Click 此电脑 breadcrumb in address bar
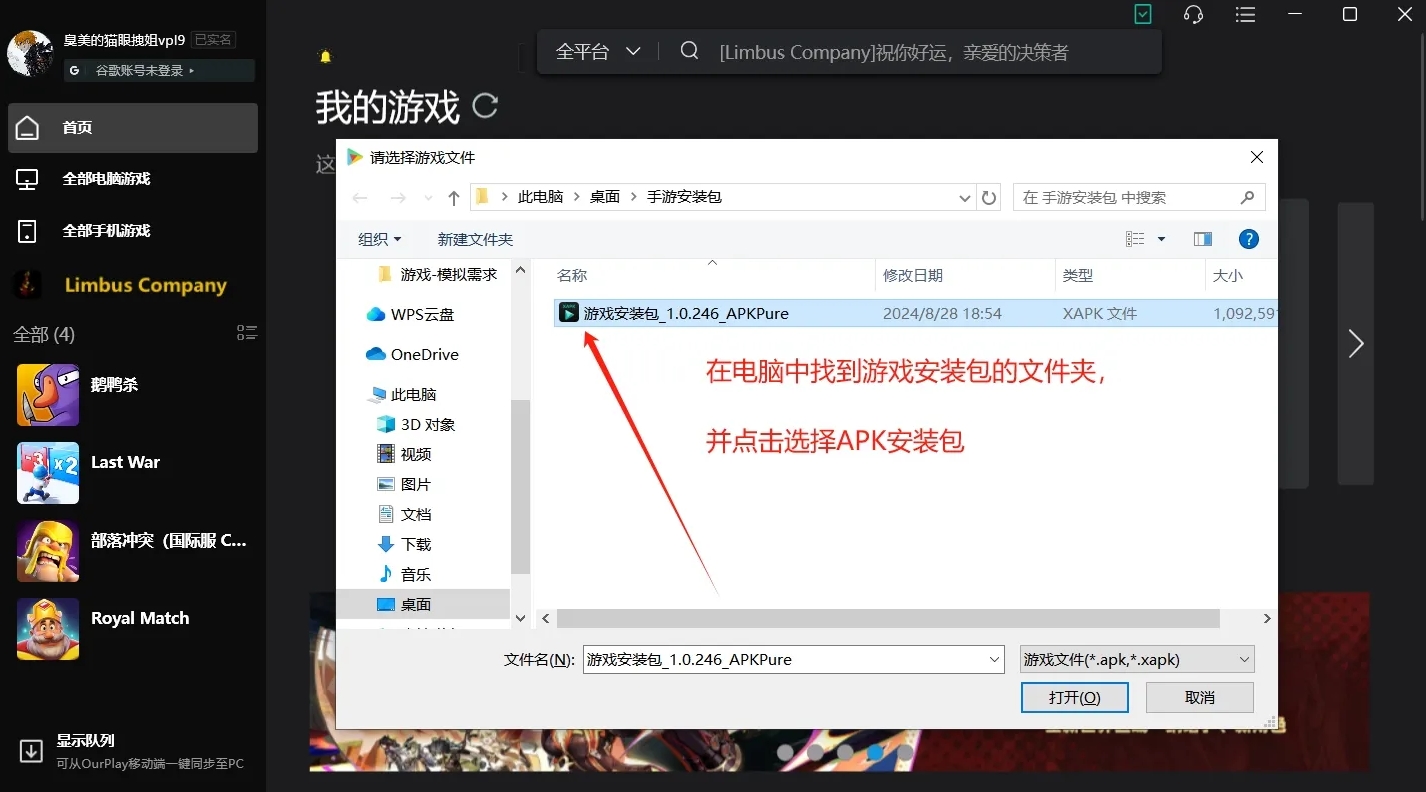 click(x=540, y=197)
